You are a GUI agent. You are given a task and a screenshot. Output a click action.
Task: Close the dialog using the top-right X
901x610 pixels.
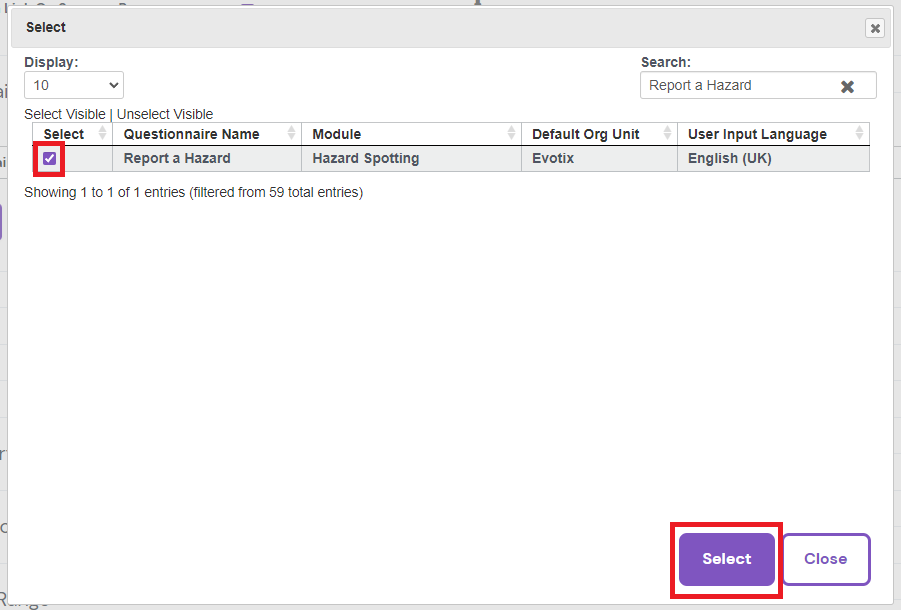click(875, 28)
